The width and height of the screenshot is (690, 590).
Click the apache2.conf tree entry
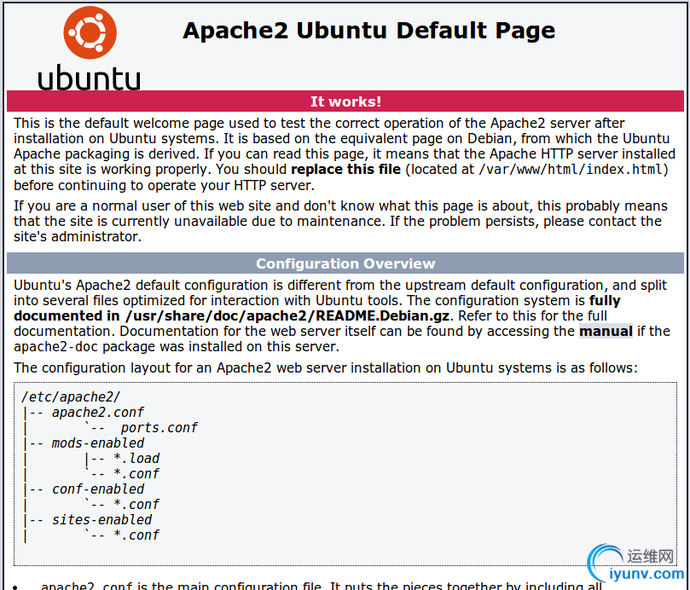98,412
